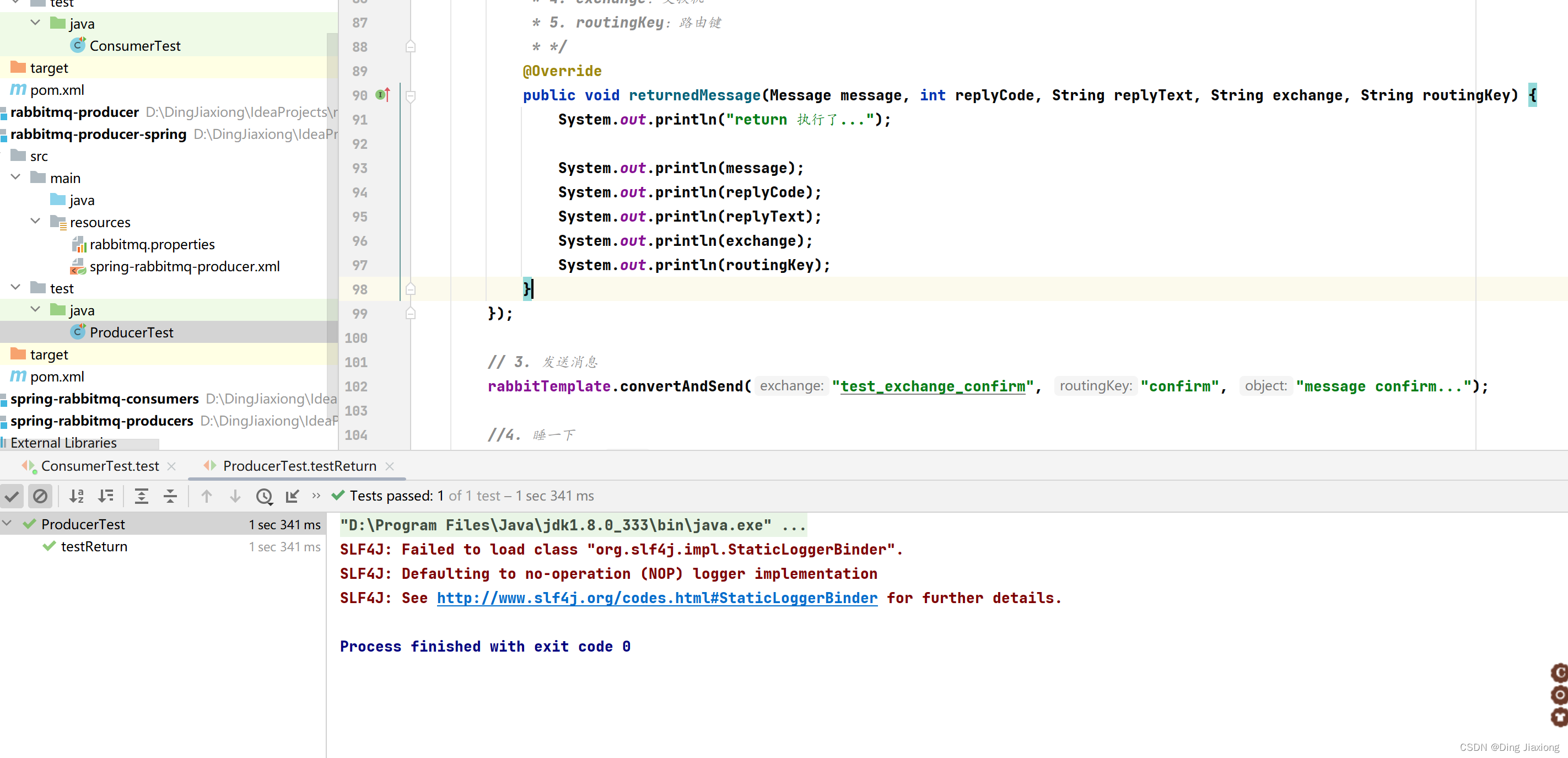1568x758 pixels.
Task: Open External Libraries node
Action: click(x=63, y=443)
